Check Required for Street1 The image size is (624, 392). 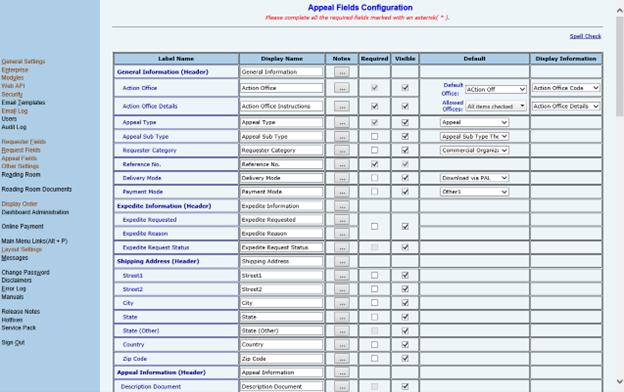click(x=374, y=275)
